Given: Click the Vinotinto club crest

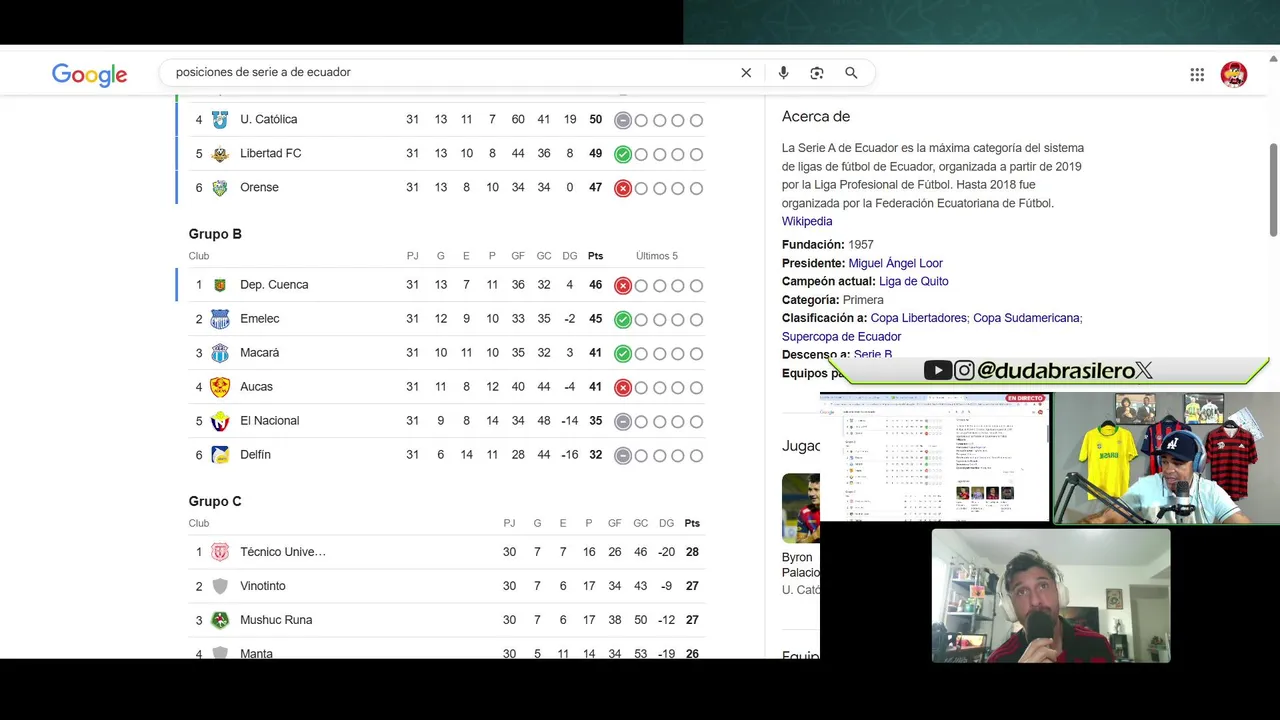Looking at the screenshot, I should pos(220,586).
